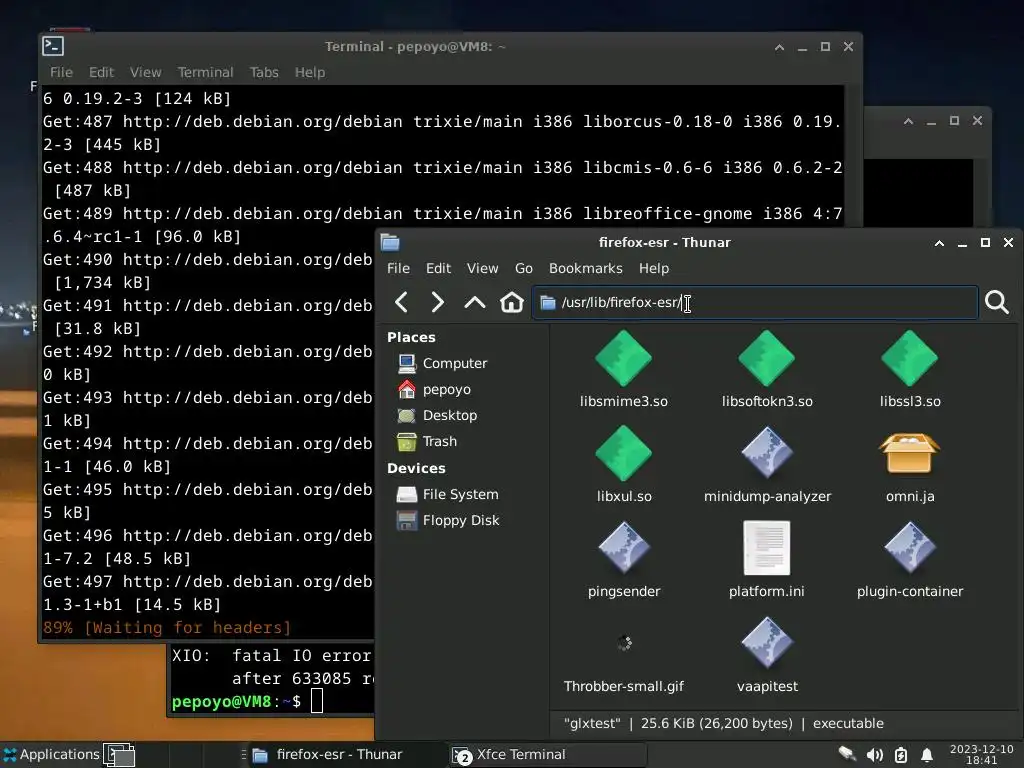
Task: Go forward in Thunar navigation
Action: (438, 302)
